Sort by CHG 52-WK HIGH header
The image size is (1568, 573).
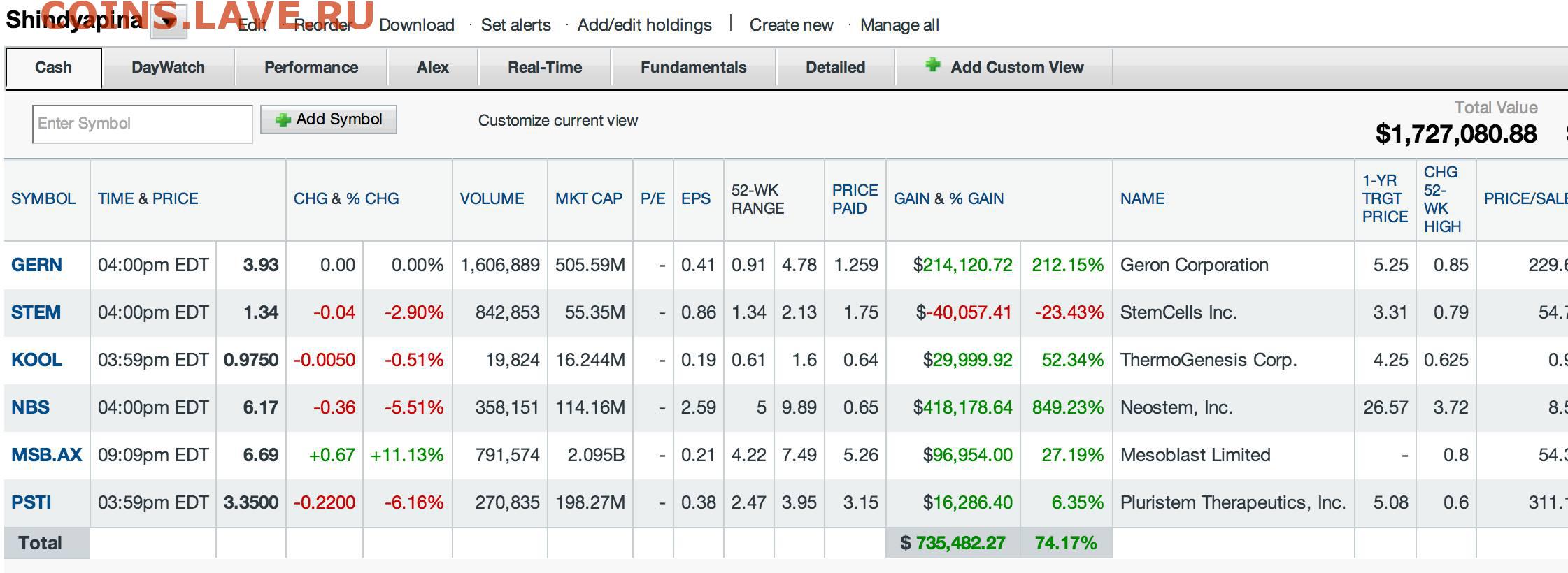pyautogui.click(x=1443, y=199)
